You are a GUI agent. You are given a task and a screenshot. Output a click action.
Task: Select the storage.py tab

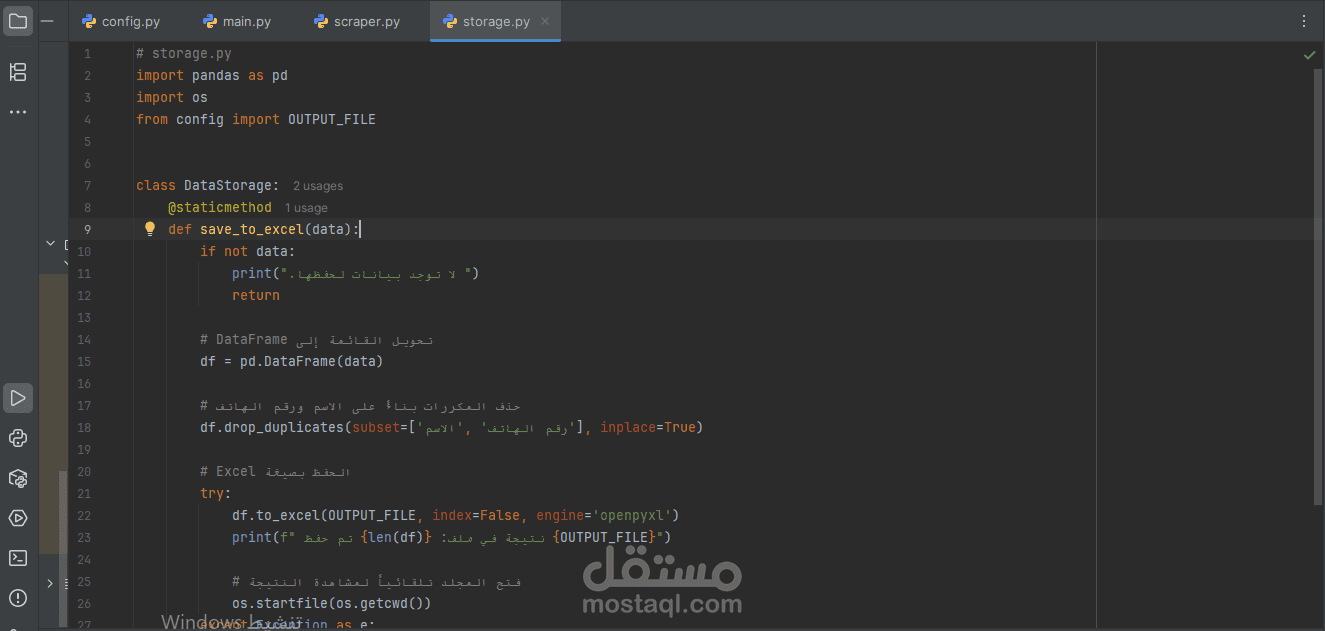(x=495, y=21)
